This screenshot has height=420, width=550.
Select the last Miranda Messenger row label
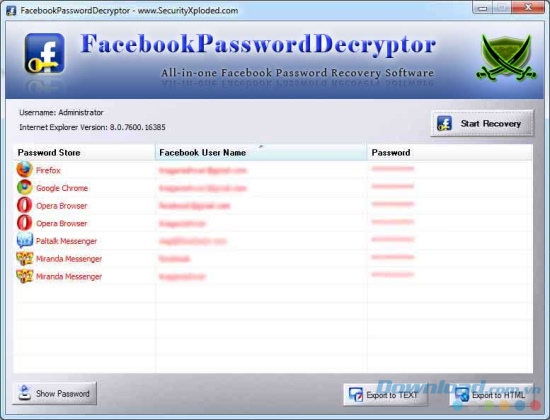[69, 276]
